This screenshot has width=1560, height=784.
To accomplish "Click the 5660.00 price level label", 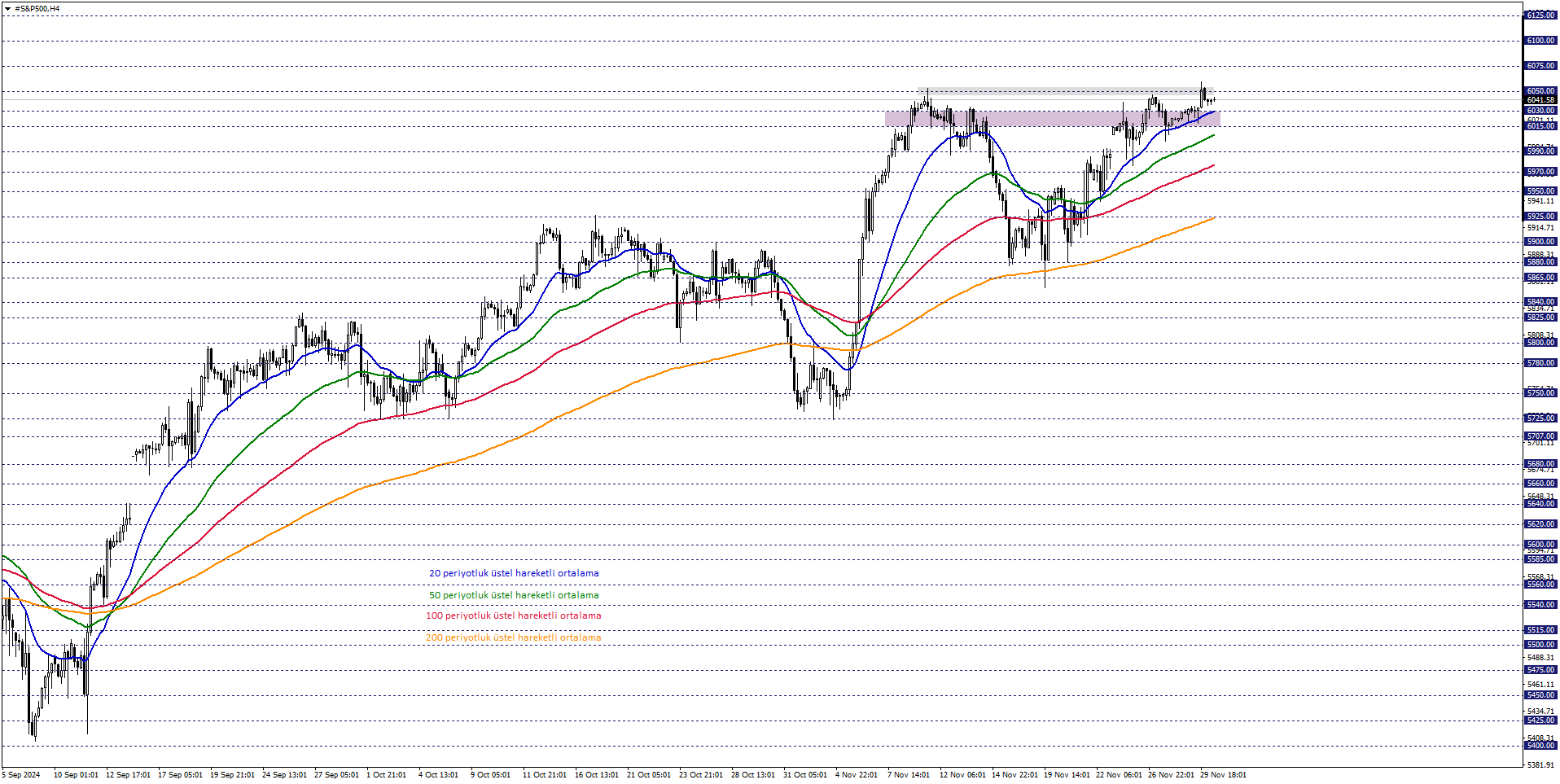I will [1540, 484].
